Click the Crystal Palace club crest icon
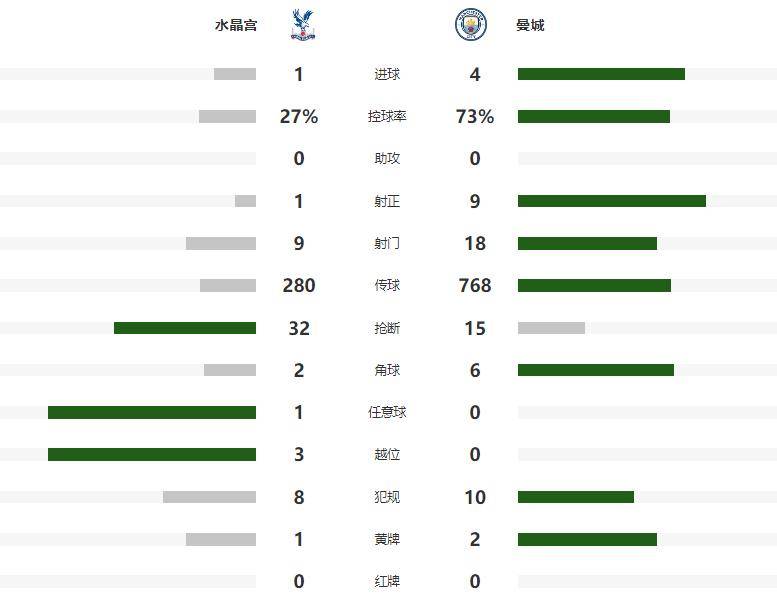777x613 pixels. (x=303, y=24)
